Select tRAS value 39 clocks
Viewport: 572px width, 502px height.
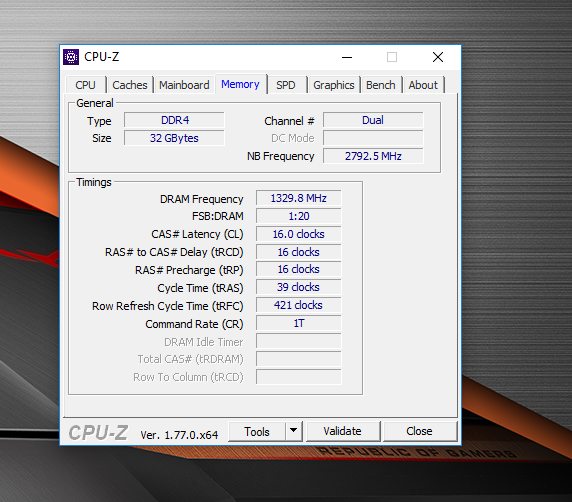(298, 287)
